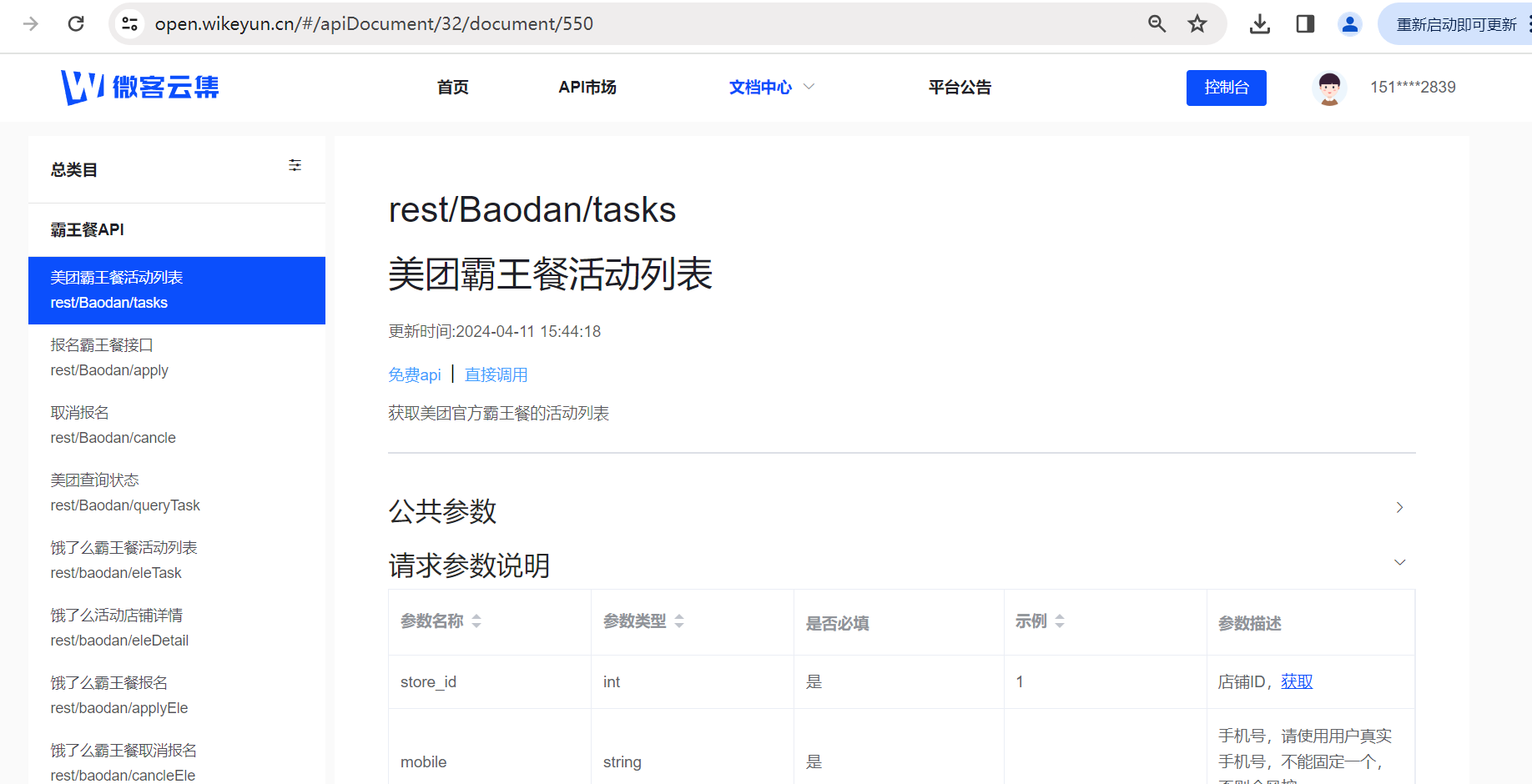Open Chrome profile icon
Image resolution: width=1532 pixels, height=784 pixels.
(1349, 23)
